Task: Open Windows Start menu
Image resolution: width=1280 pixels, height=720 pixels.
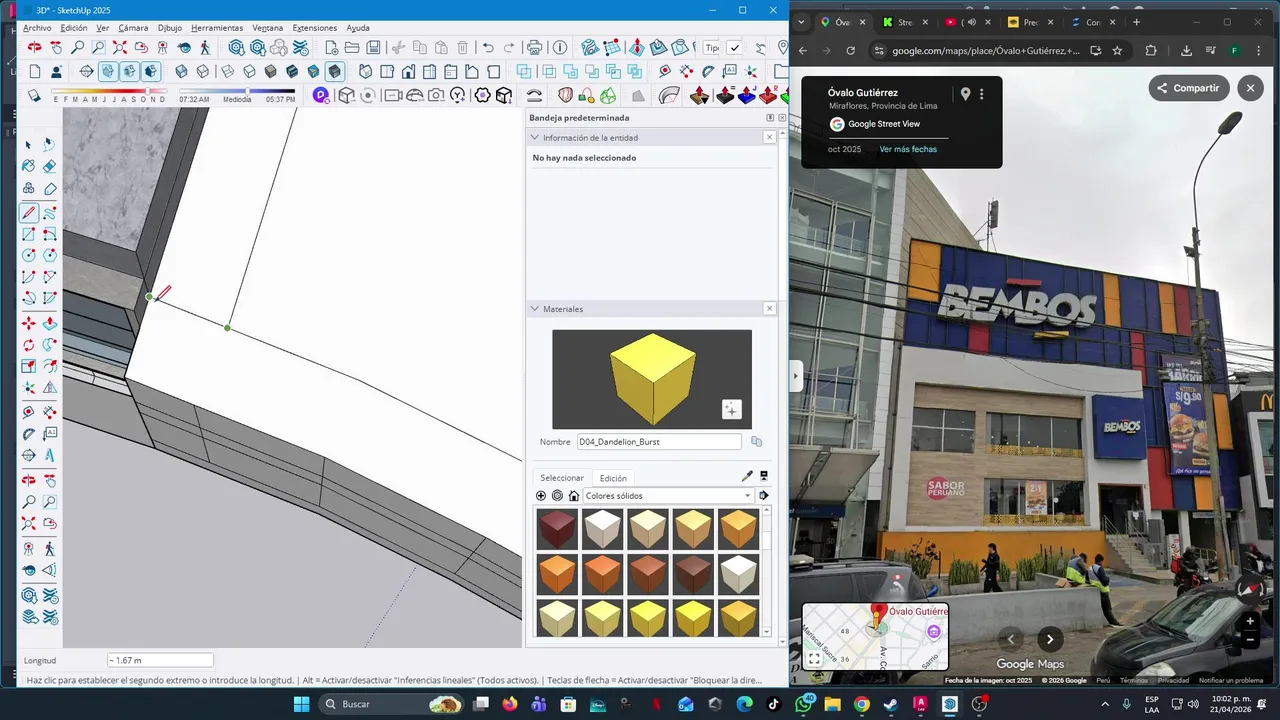Action: tap(301, 704)
